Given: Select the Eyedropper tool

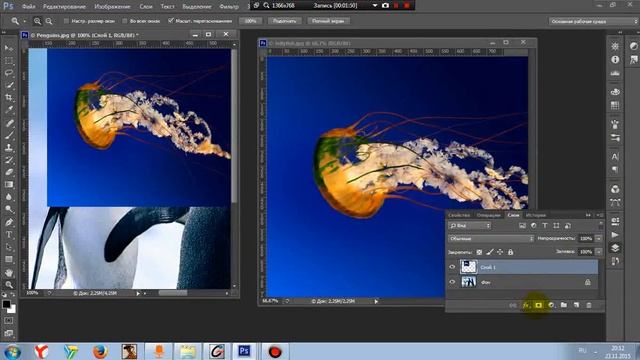Looking at the screenshot, I should [x=9, y=109].
